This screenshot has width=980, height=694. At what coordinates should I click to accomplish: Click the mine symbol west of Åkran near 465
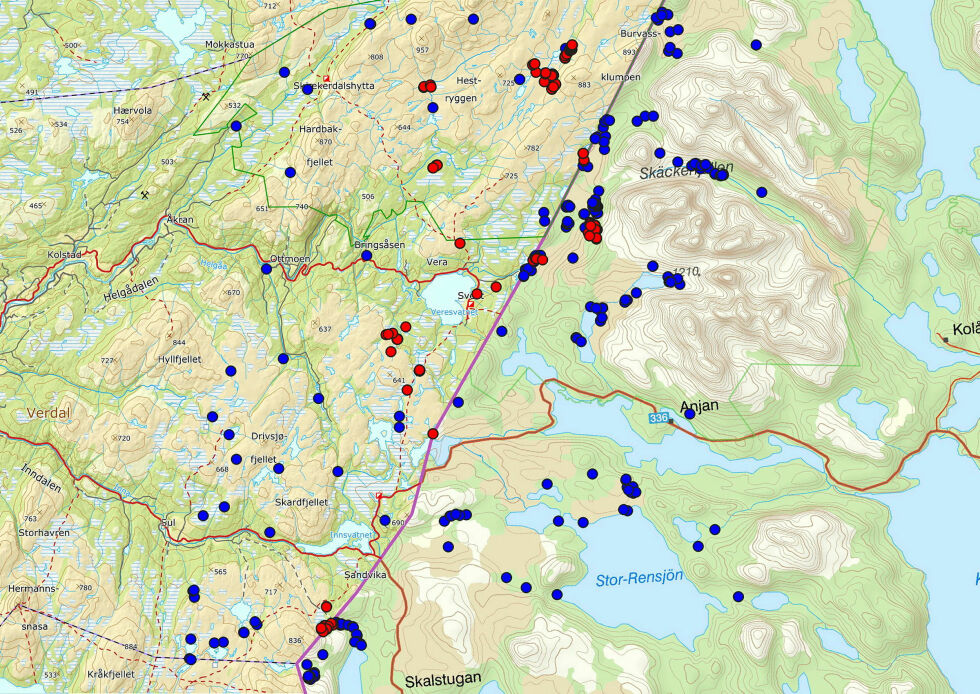point(145,195)
